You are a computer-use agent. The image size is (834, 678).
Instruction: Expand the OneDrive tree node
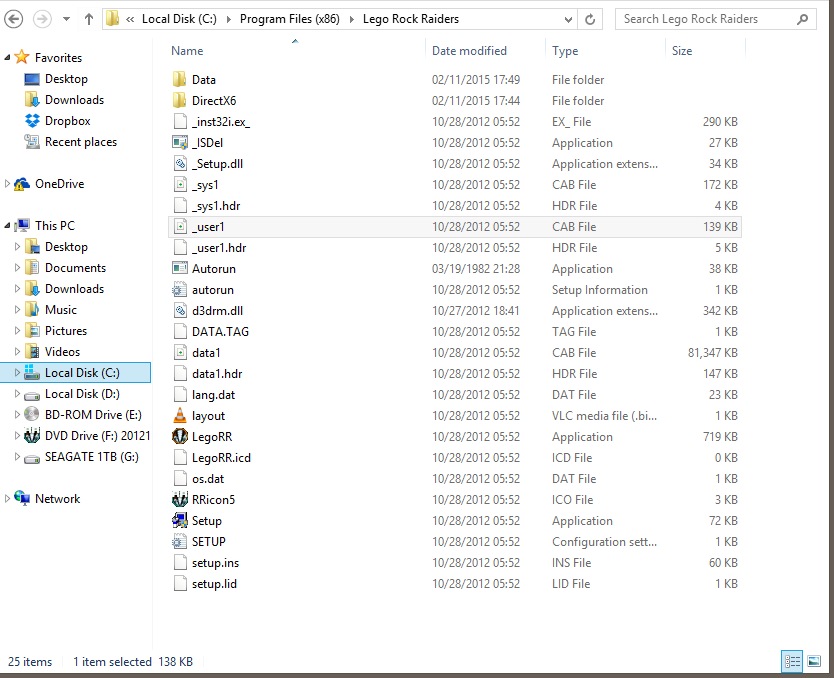click(7, 184)
